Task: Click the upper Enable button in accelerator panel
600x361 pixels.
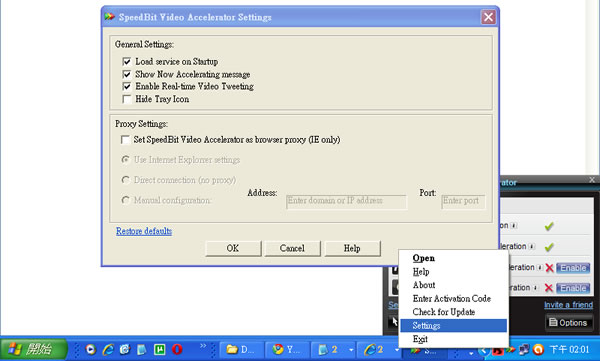Action: [573, 268]
